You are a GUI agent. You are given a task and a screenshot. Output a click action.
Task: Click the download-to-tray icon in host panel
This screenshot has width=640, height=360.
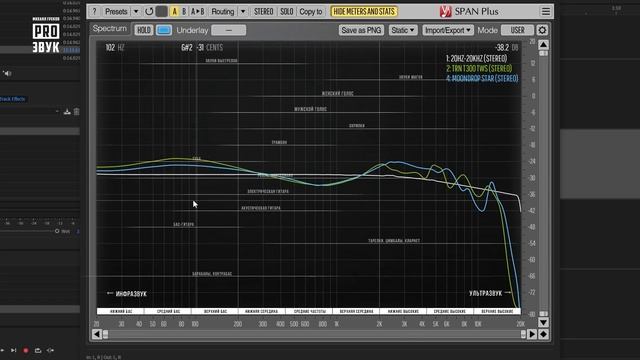pyautogui.click(x=67, y=111)
